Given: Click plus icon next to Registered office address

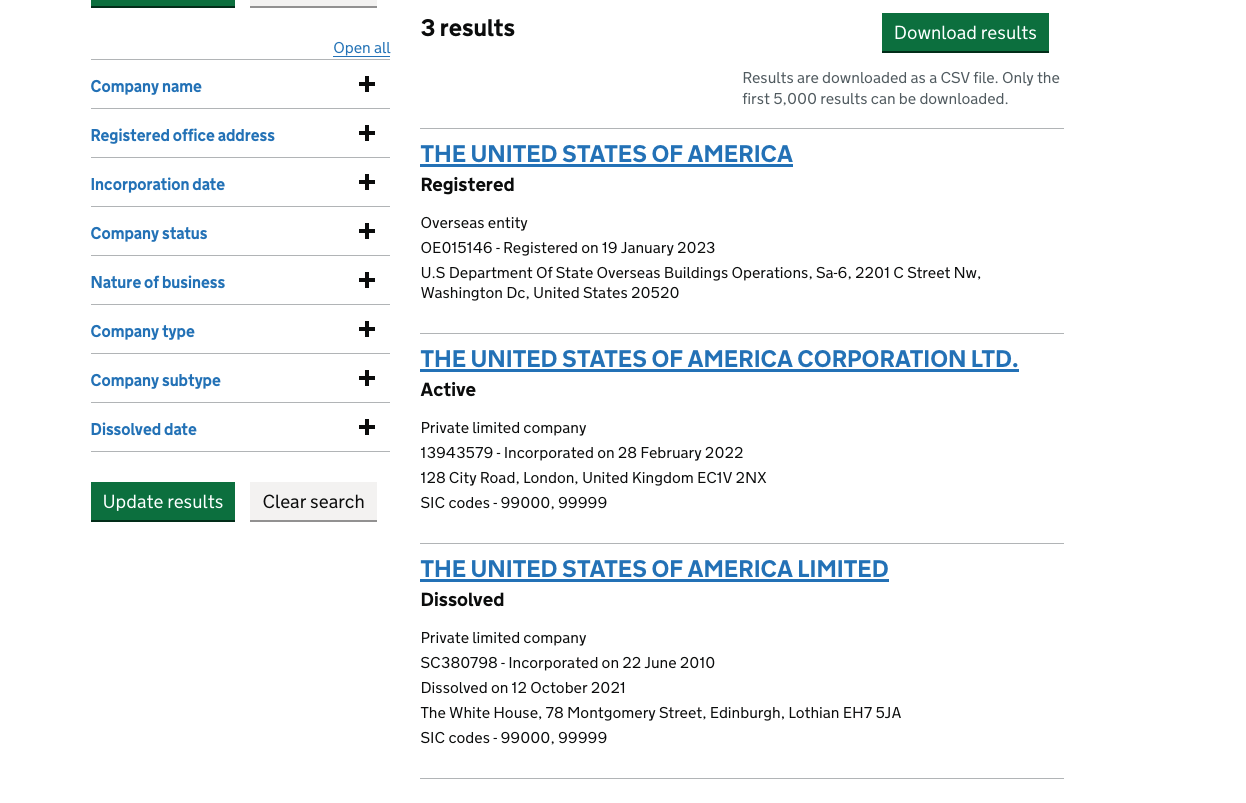Looking at the screenshot, I should 367,134.
